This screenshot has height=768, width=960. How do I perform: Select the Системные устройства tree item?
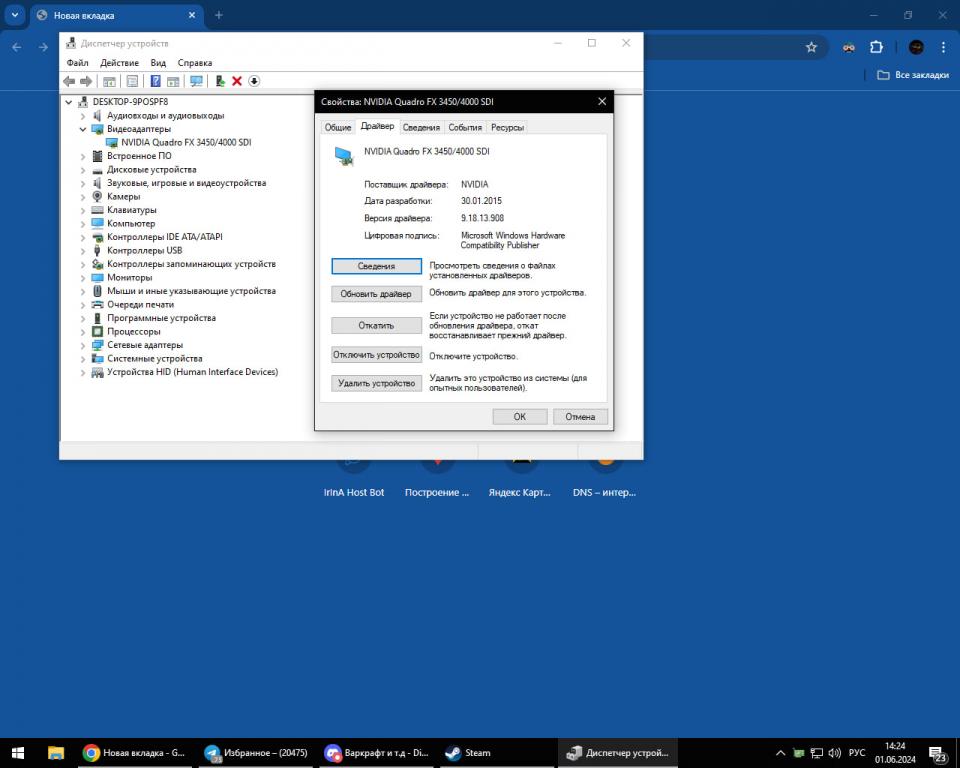(x=155, y=358)
